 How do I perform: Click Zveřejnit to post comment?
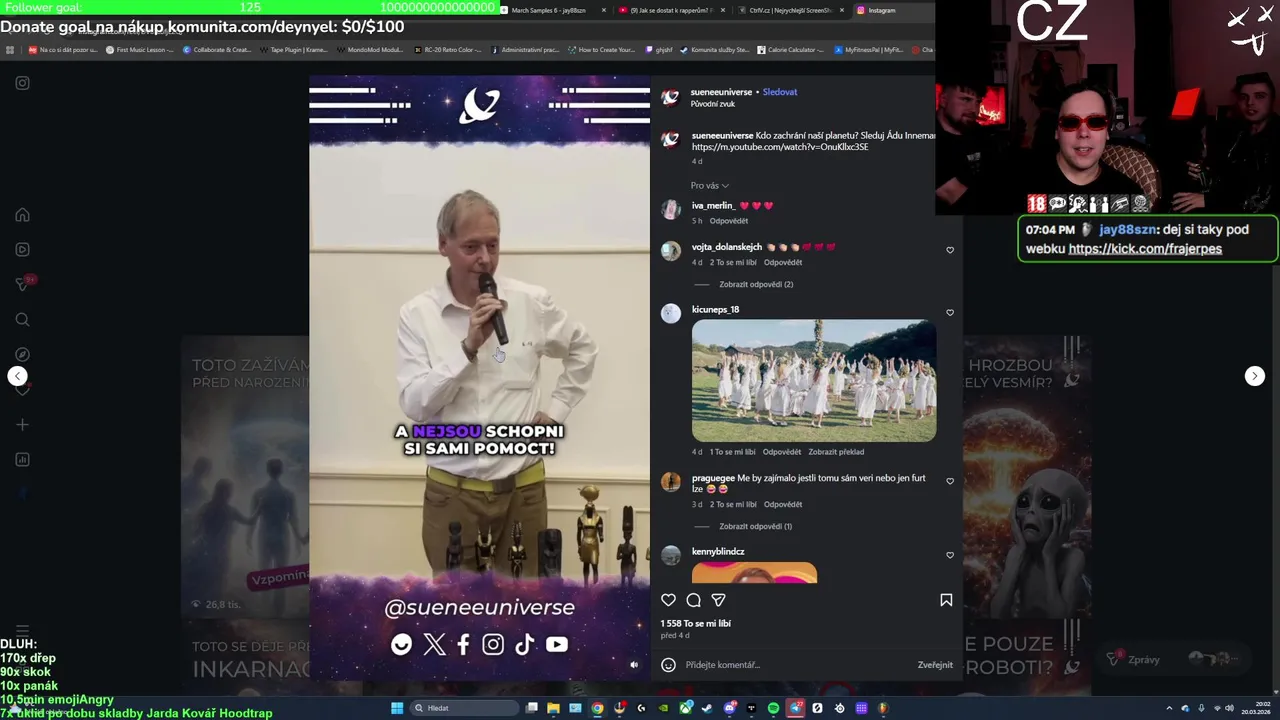tap(935, 665)
